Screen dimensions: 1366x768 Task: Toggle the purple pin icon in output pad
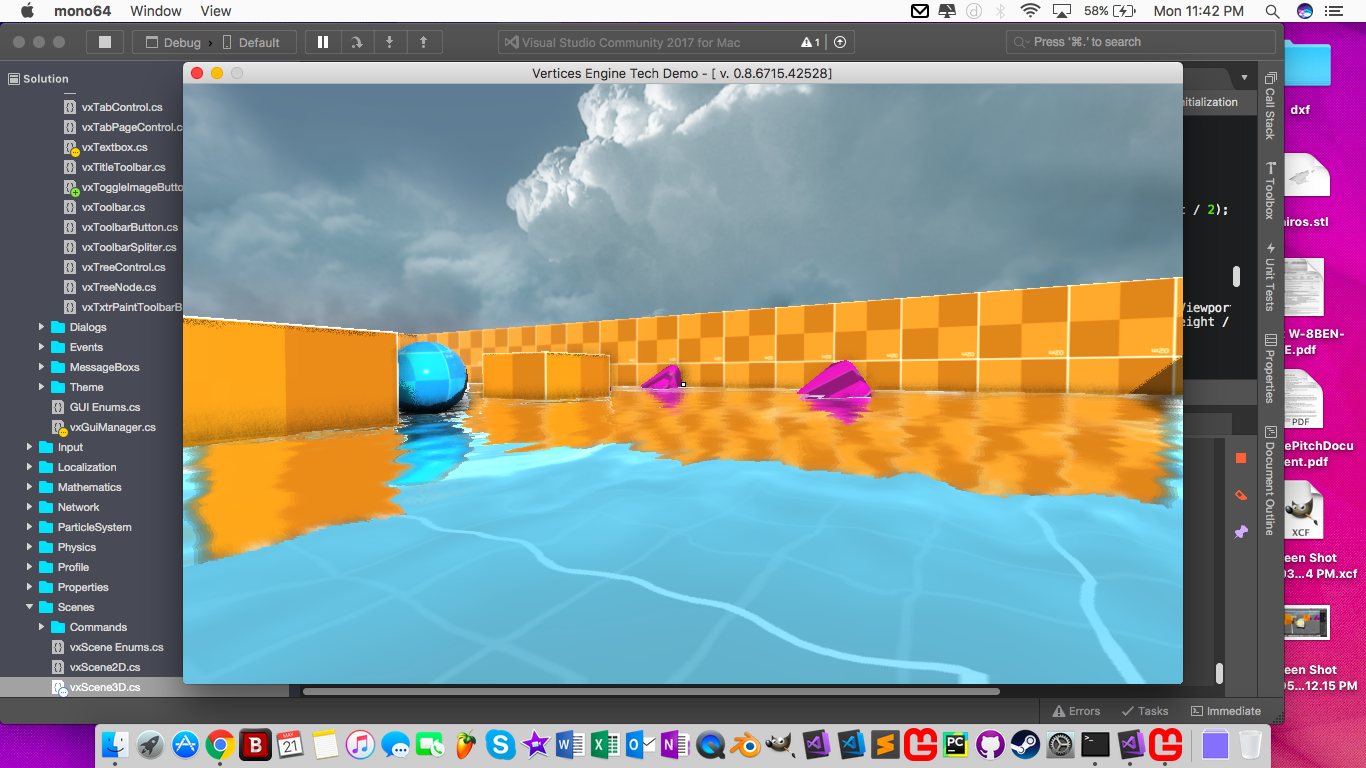1241,532
